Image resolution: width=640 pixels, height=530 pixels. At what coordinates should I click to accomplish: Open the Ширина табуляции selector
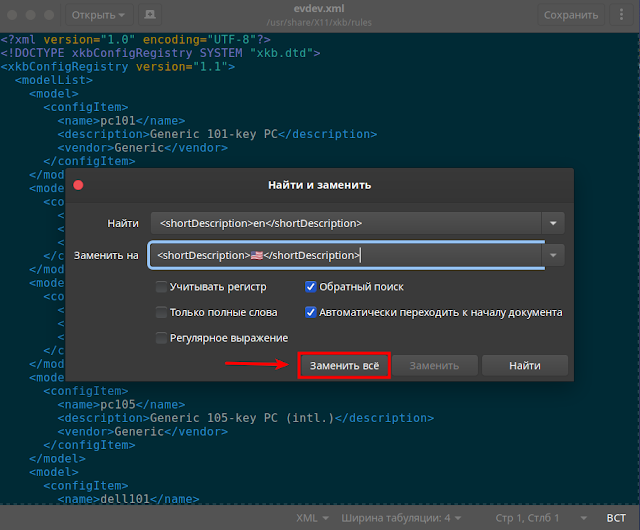(401, 518)
